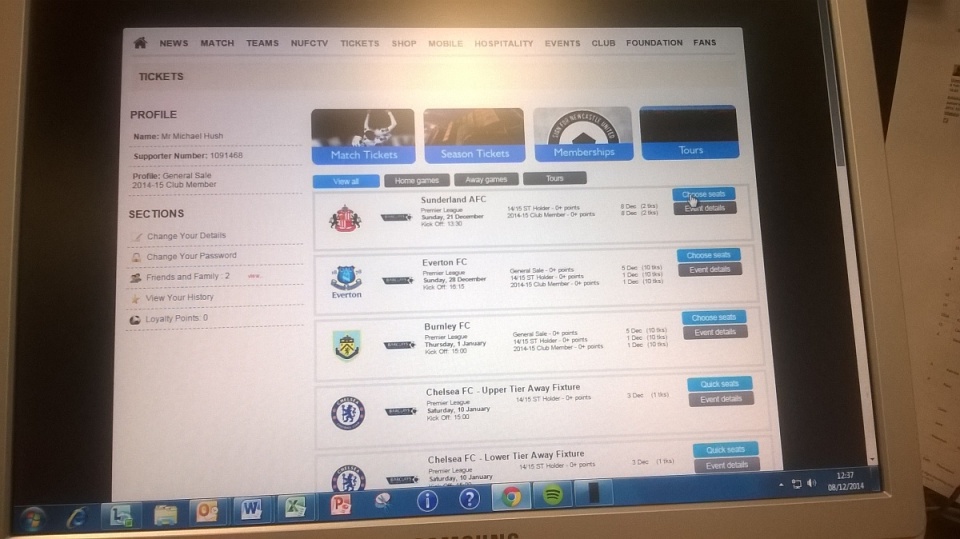This screenshot has width=960, height=539.
Task: Open the Windows Start button
Action: [31, 521]
